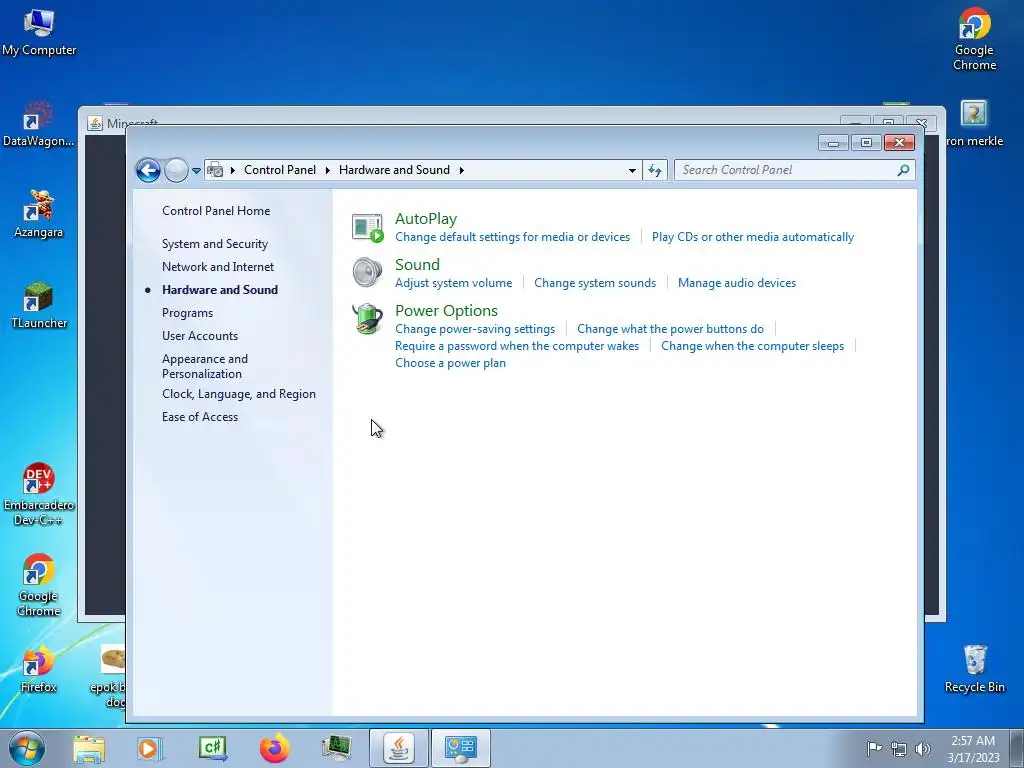Select the My Computer desktop icon
1024x768 pixels.
(39, 31)
